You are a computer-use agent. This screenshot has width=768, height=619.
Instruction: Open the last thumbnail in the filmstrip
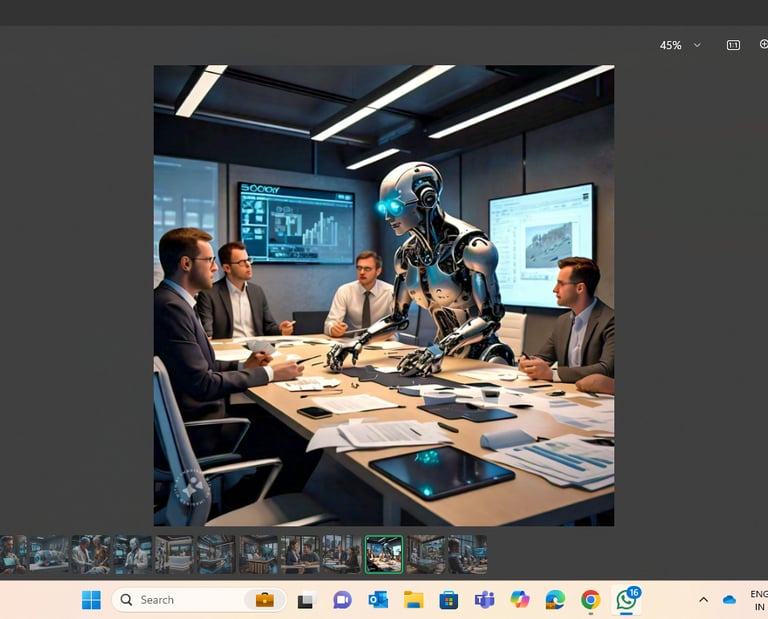pos(467,554)
